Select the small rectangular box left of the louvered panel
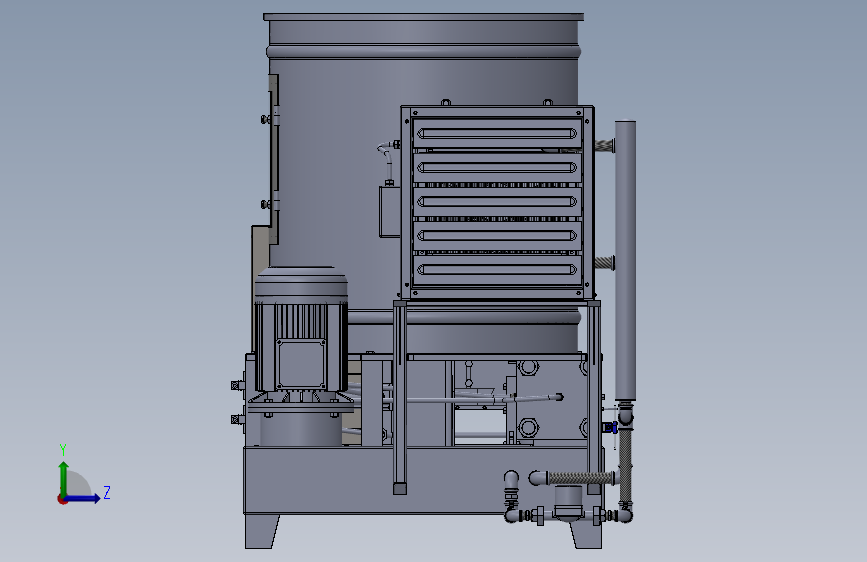Screen dimensions: 867x562 click(x=390, y=212)
